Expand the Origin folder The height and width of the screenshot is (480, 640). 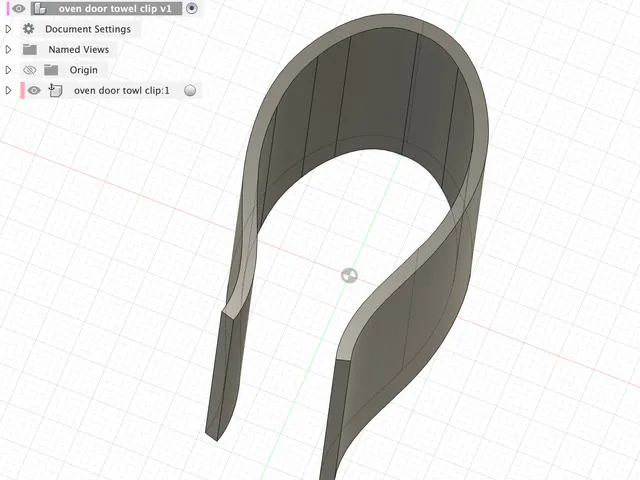click(x=8, y=70)
